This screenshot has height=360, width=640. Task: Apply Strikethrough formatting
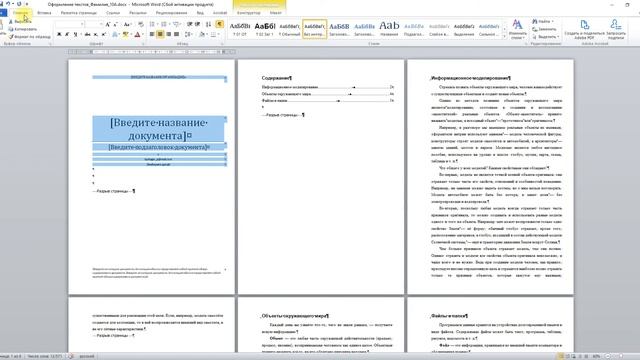coord(87,34)
